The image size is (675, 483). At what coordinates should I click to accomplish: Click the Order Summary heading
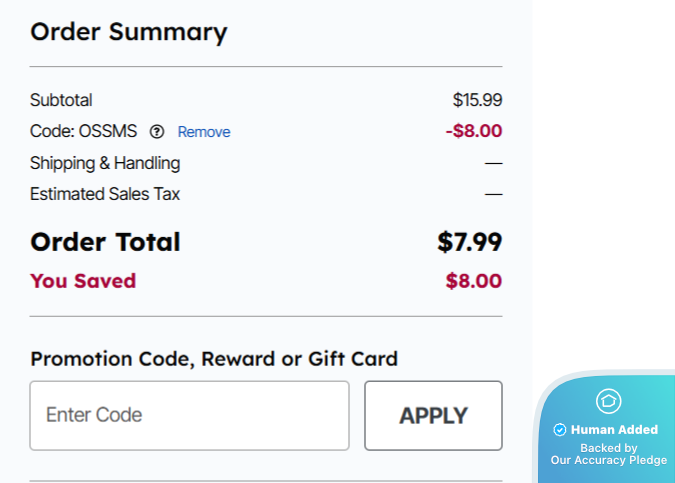pyautogui.click(x=129, y=32)
